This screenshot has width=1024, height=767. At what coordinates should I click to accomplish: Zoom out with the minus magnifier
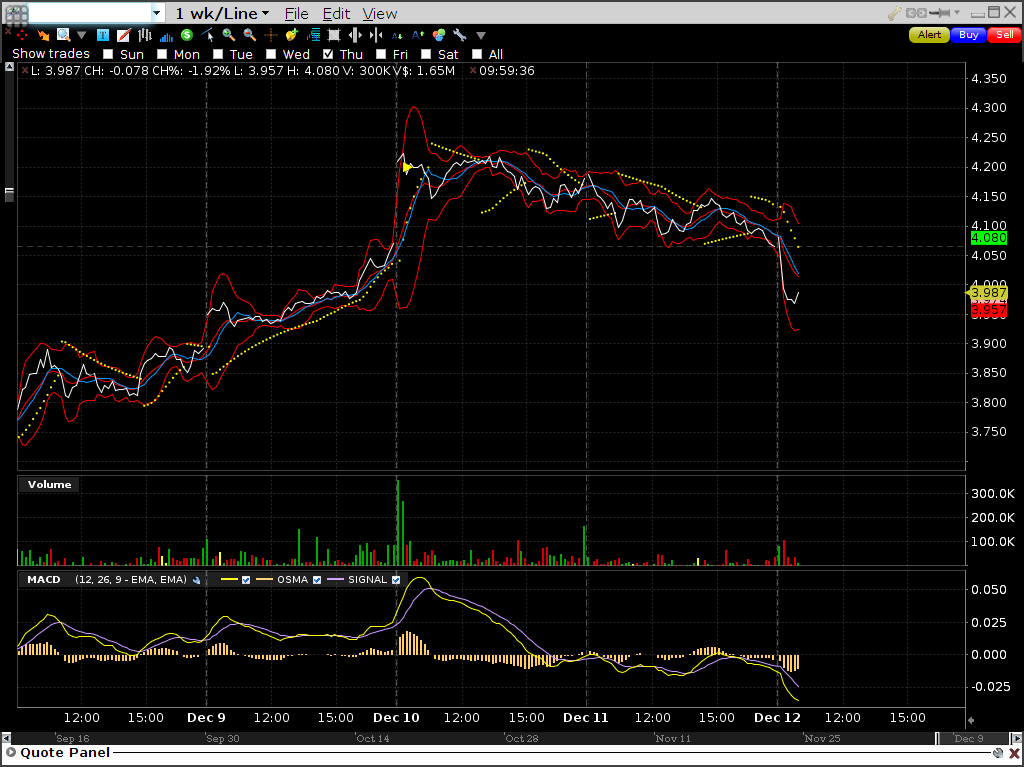[249, 35]
